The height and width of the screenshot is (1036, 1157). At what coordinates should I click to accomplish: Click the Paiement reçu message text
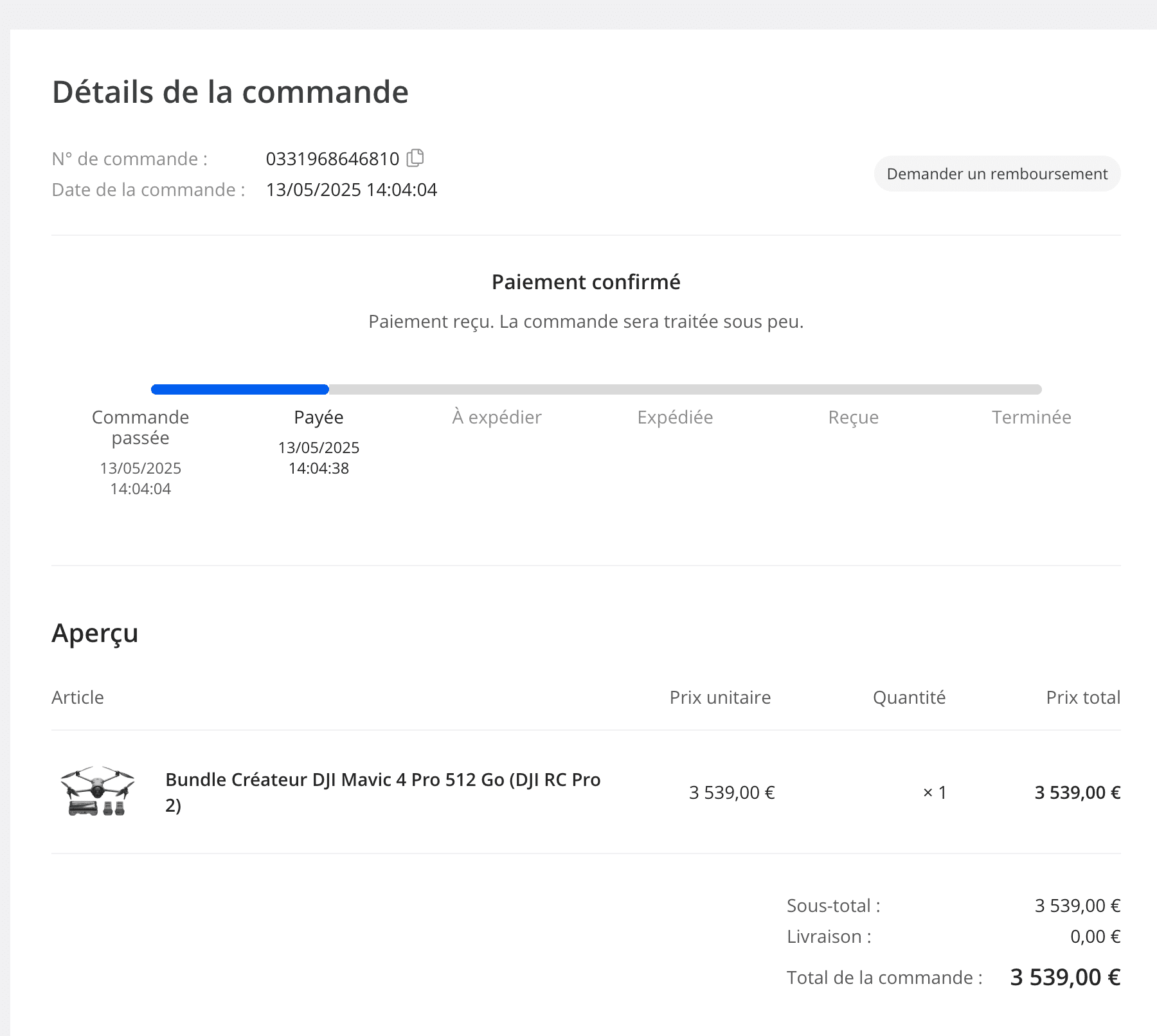[x=586, y=321]
